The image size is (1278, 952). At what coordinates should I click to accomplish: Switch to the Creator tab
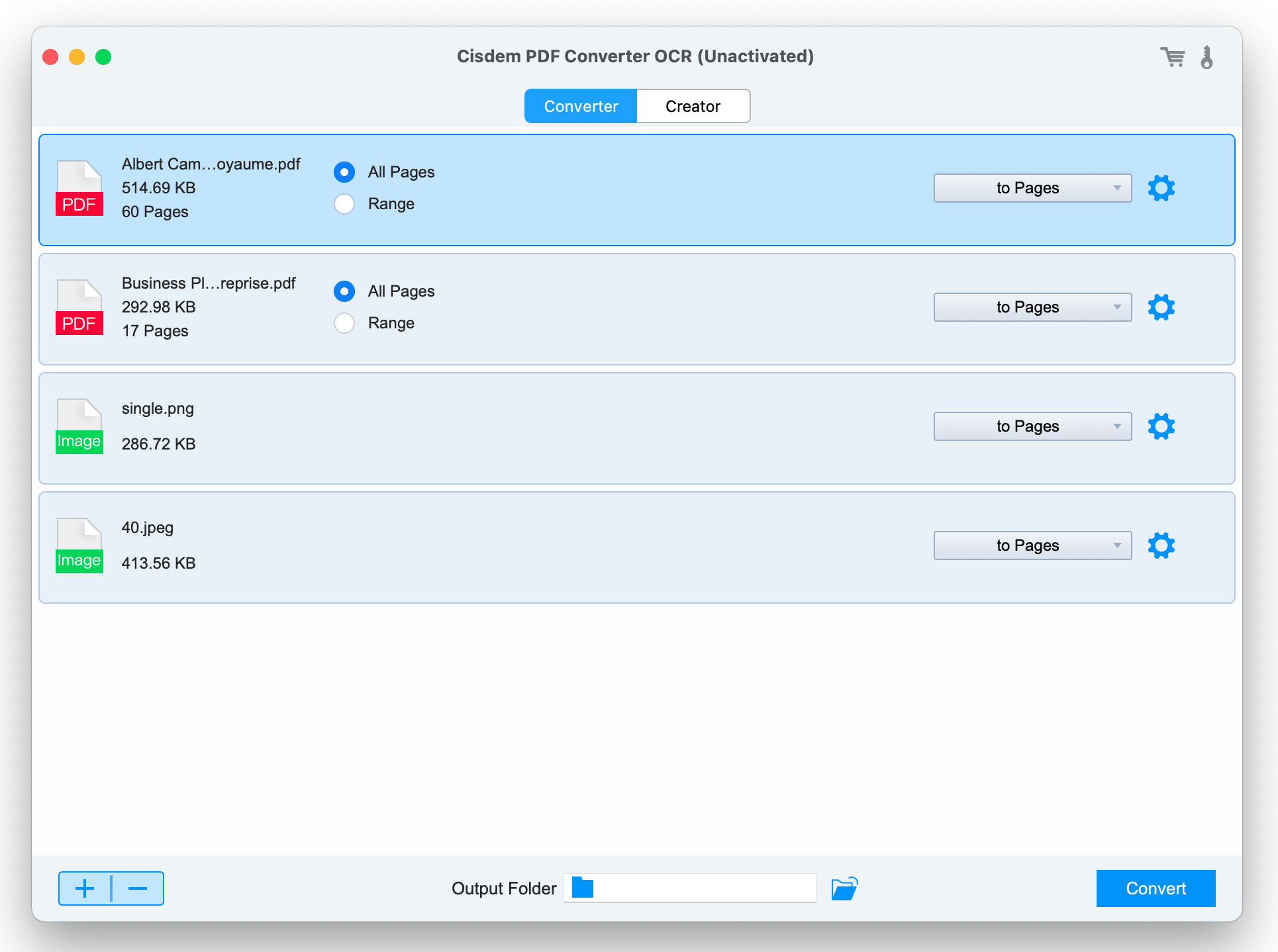point(693,106)
